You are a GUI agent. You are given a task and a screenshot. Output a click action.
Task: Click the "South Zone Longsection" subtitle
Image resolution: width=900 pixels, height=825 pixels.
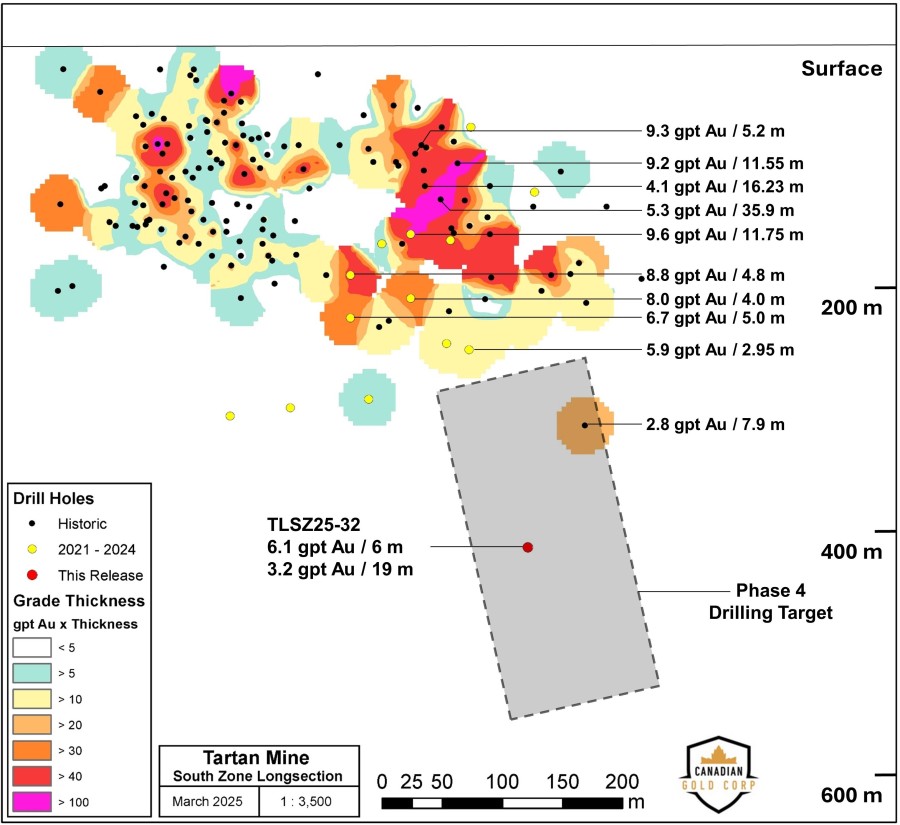tap(258, 776)
